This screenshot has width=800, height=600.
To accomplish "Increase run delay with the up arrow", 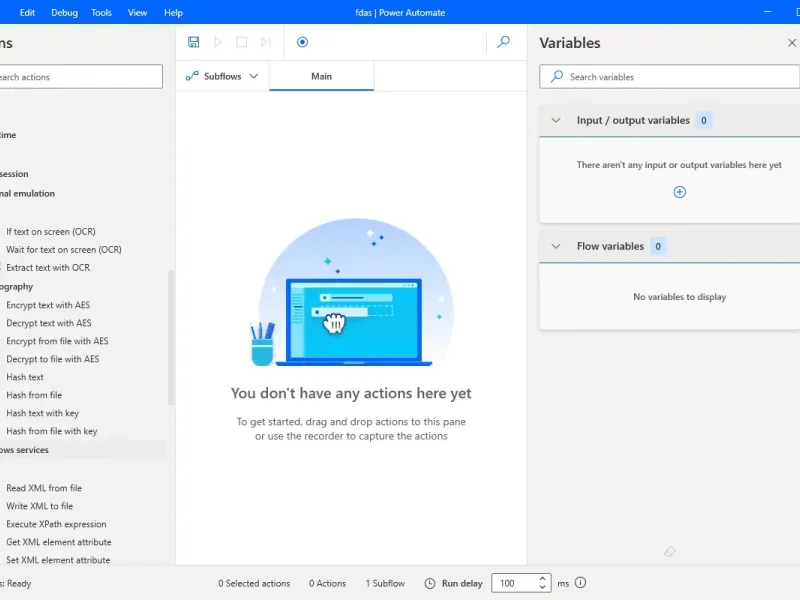I will [x=542, y=579].
